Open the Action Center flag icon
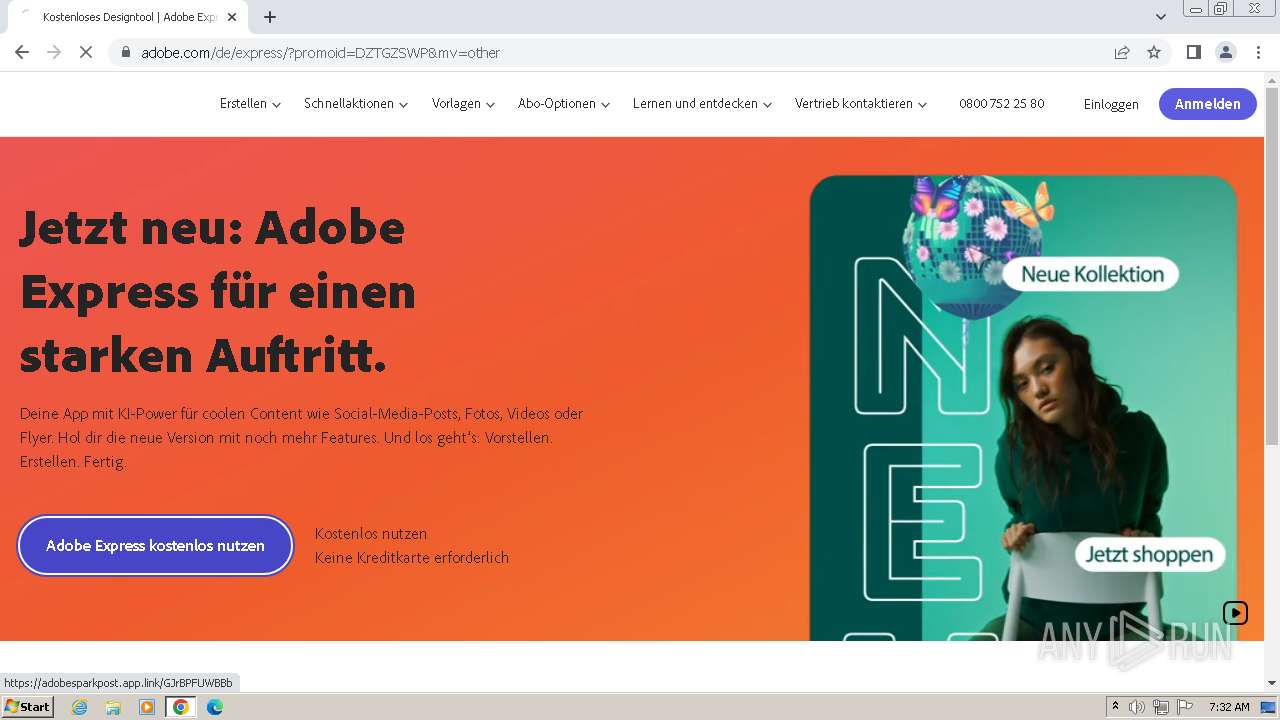Viewport: 1280px width, 720px height. (1185, 707)
